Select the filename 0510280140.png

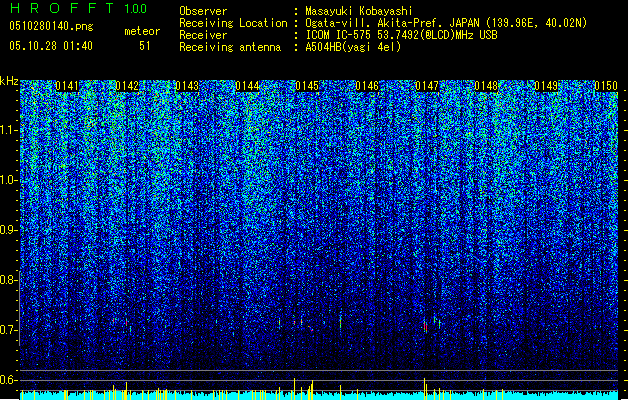51,26
